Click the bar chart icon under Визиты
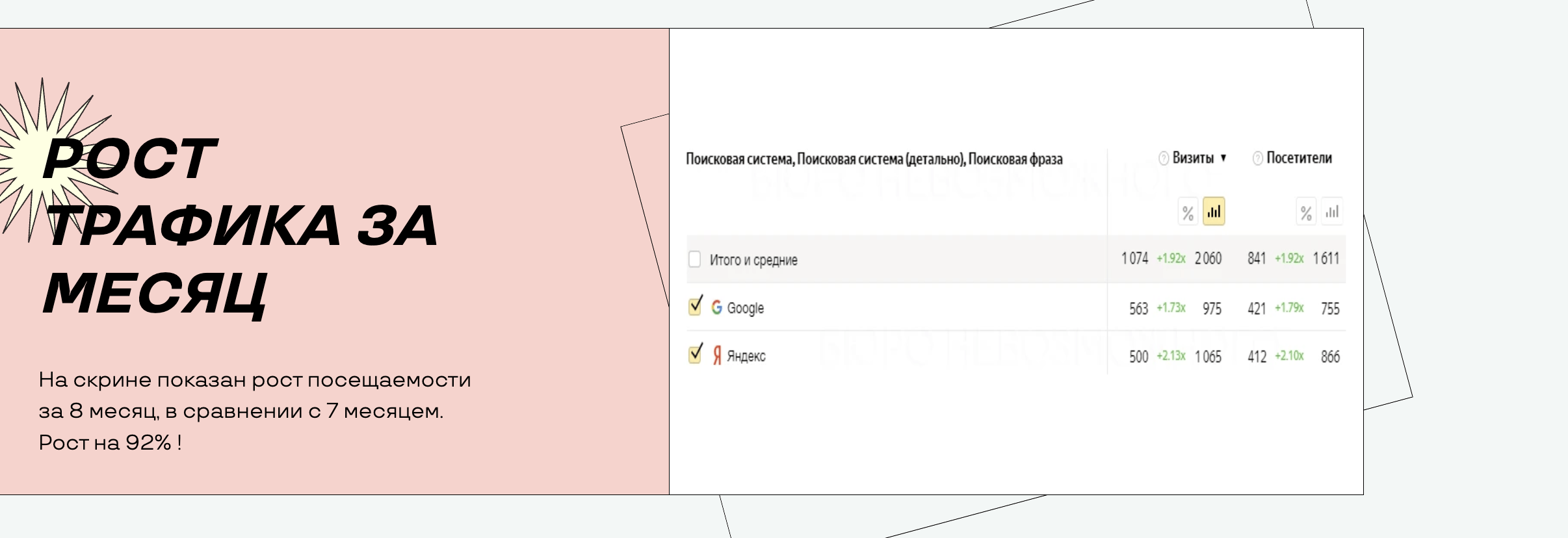This screenshot has height=538, width=1568. click(1214, 212)
